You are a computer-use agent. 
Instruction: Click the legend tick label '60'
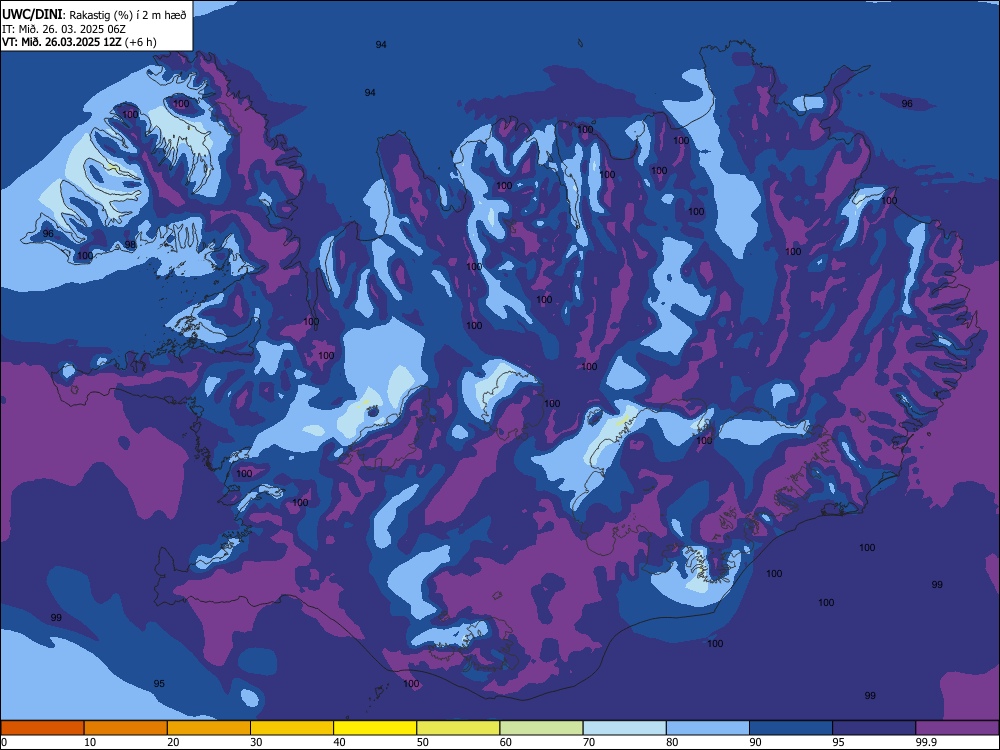pyautogui.click(x=506, y=742)
